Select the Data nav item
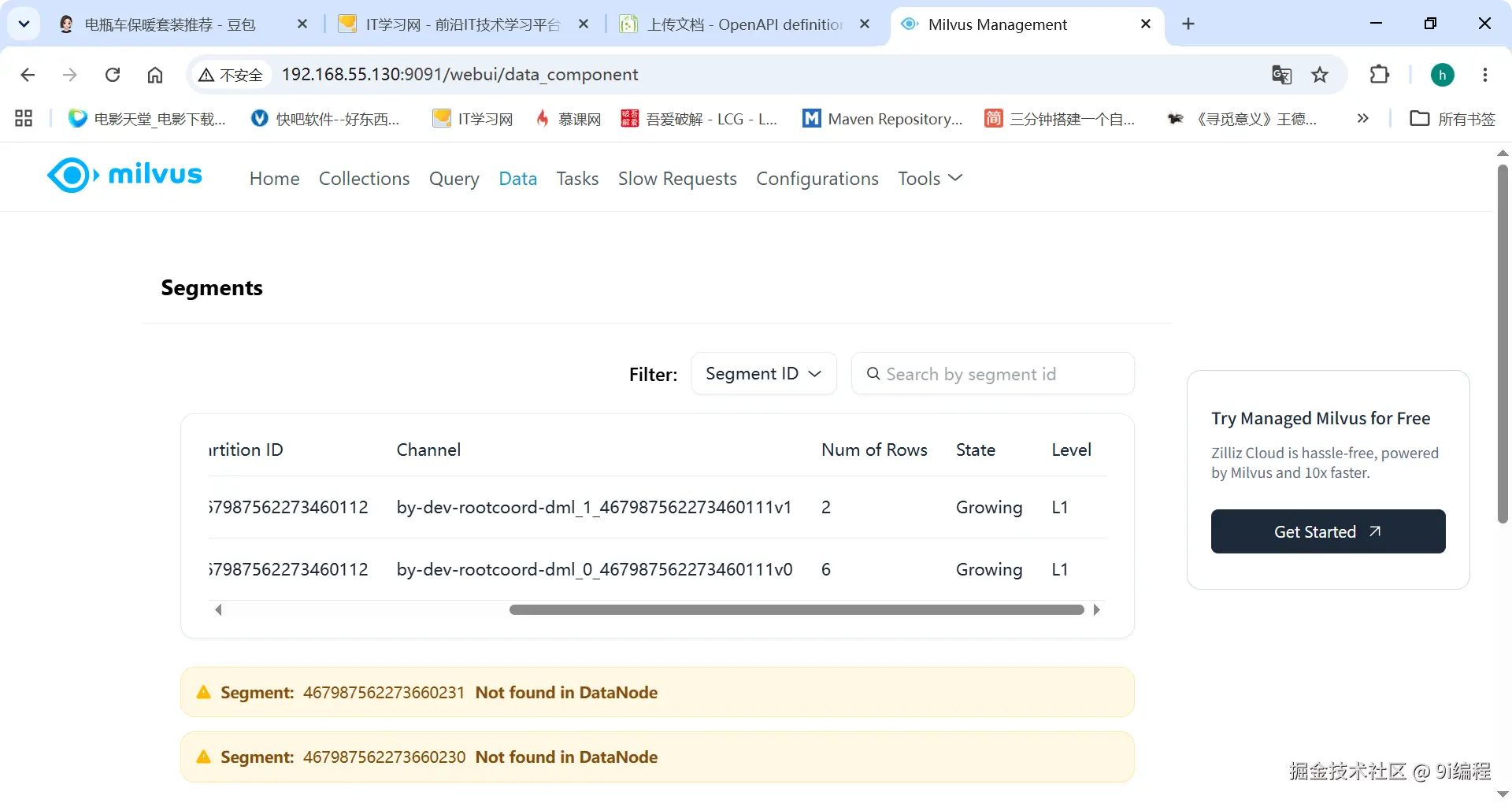Screen dimensions: 1512x803 (517, 179)
